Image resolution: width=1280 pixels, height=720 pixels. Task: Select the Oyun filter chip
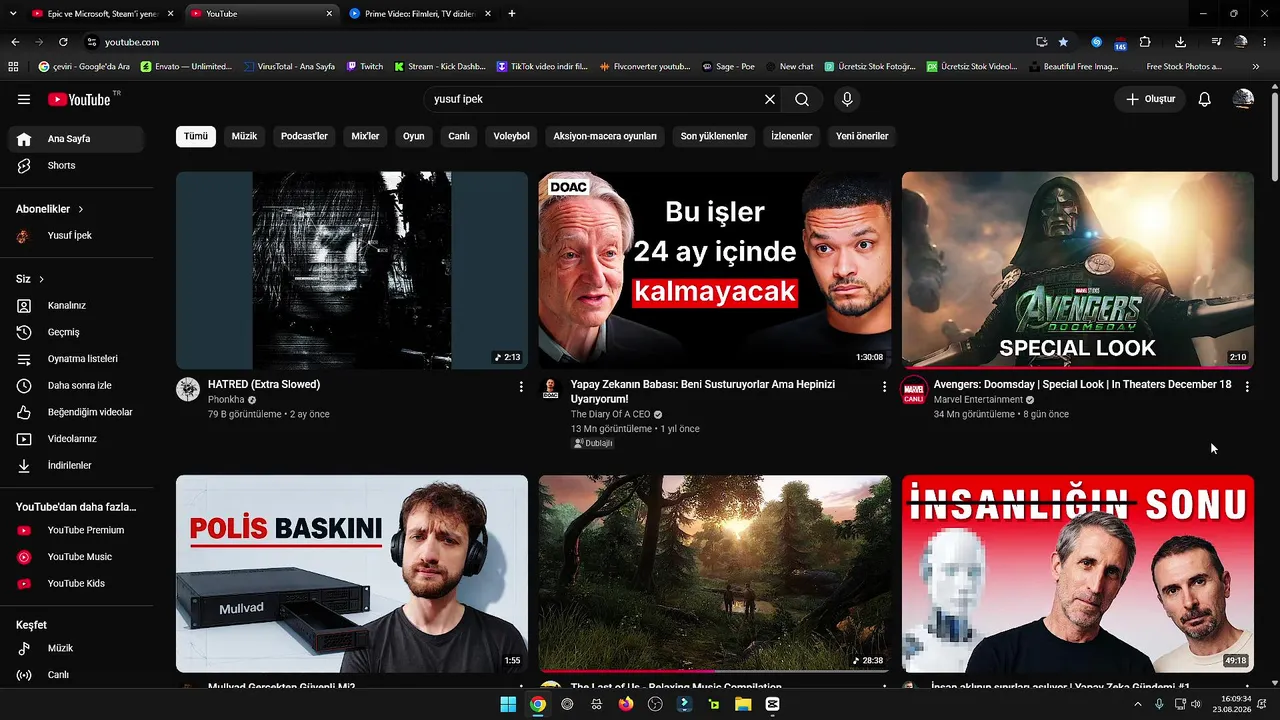414,136
